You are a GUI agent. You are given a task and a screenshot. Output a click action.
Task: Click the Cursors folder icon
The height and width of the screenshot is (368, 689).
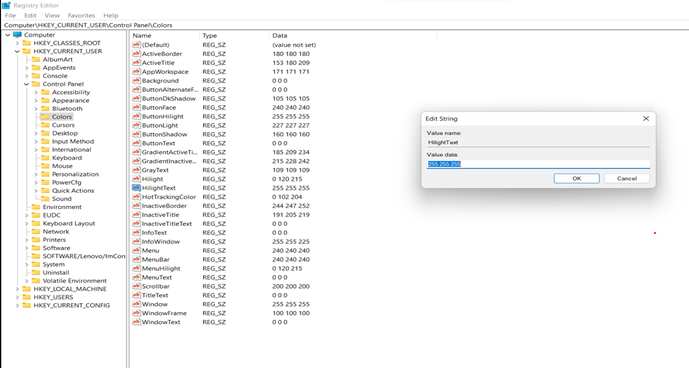[x=45, y=125]
